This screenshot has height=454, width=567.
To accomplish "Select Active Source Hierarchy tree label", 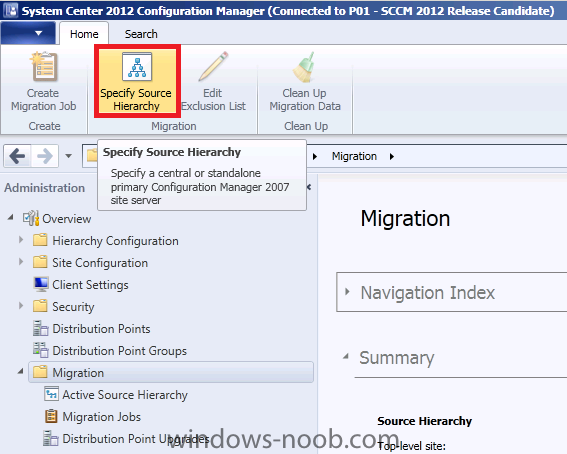I will pos(125,395).
